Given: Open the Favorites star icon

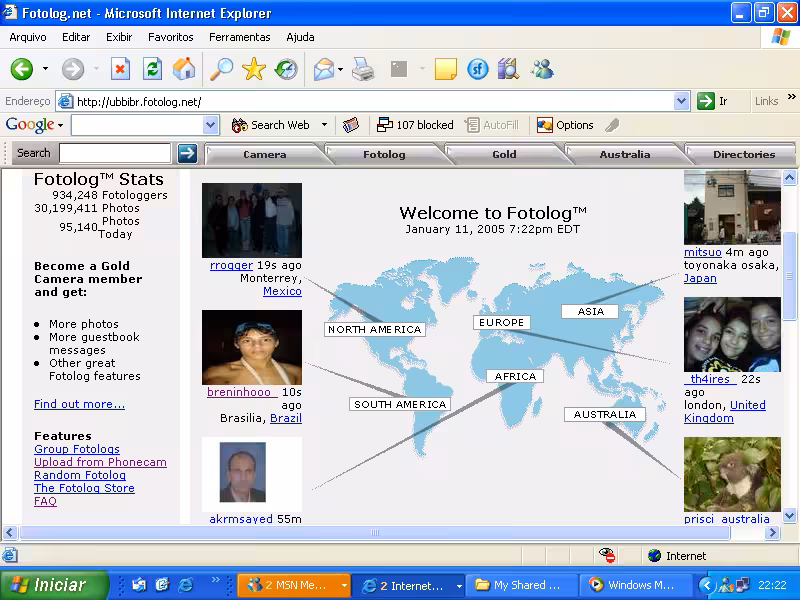Looking at the screenshot, I should [x=254, y=69].
